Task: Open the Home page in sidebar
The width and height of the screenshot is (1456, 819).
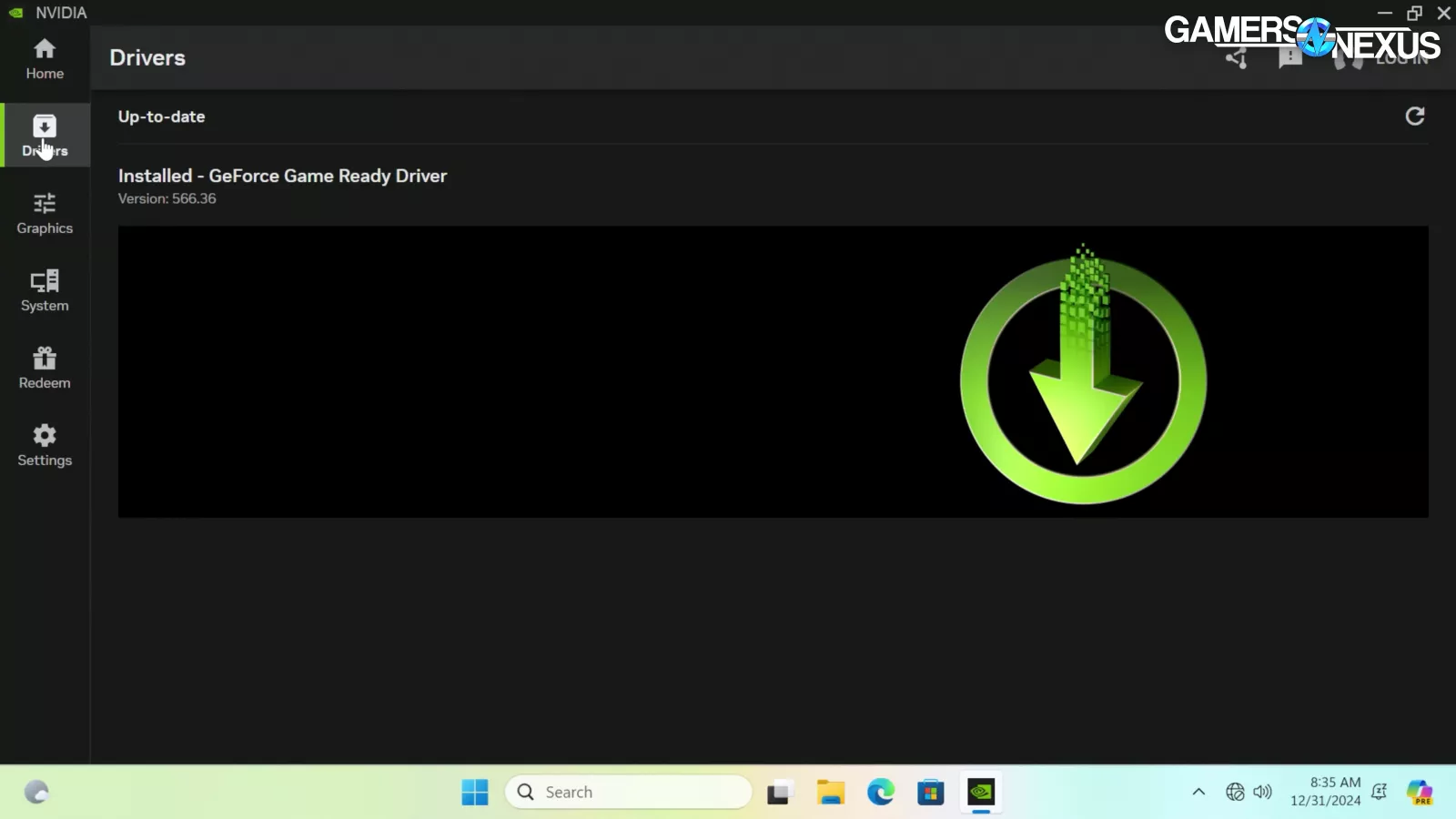Action: [x=45, y=58]
